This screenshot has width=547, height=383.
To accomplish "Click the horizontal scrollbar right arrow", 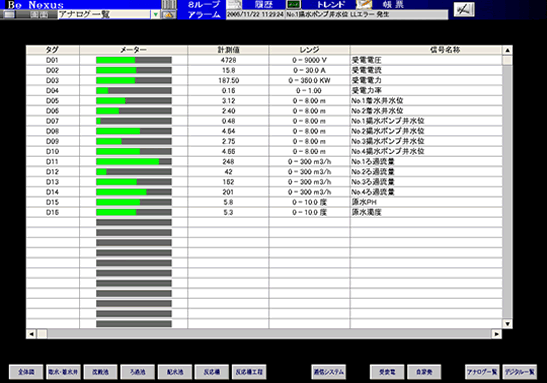I will pyautogui.click(x=496, y=334).
